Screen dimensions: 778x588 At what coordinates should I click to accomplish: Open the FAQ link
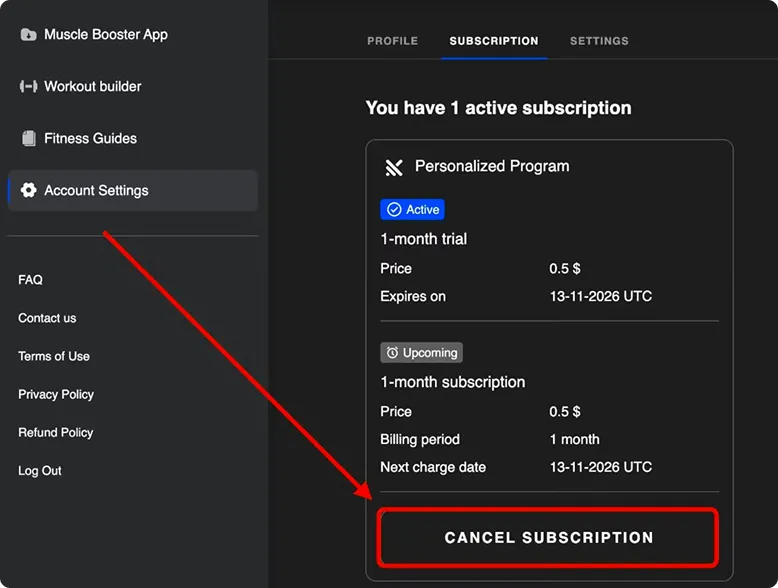(30, 280)
